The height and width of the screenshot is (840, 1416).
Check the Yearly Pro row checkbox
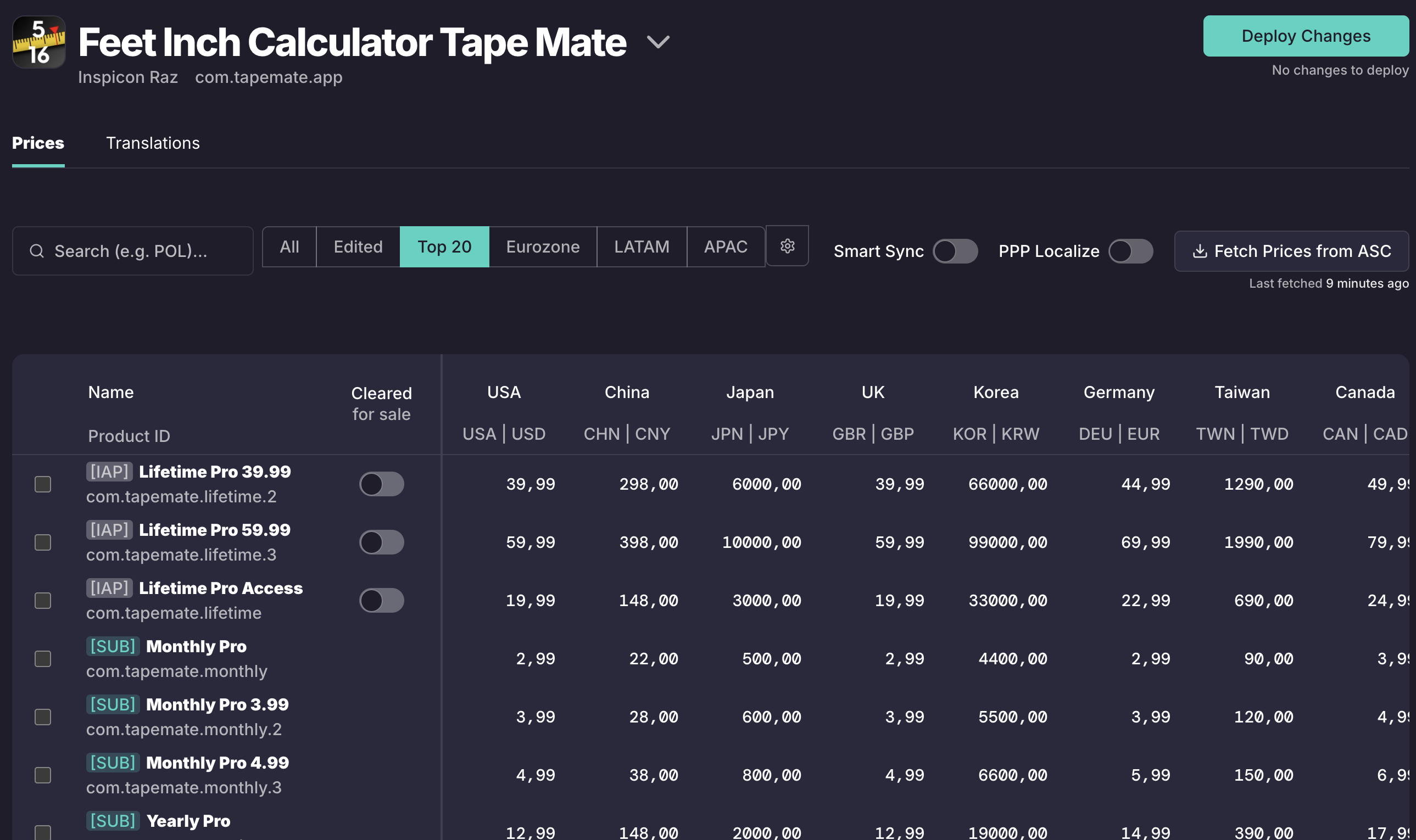43,833
